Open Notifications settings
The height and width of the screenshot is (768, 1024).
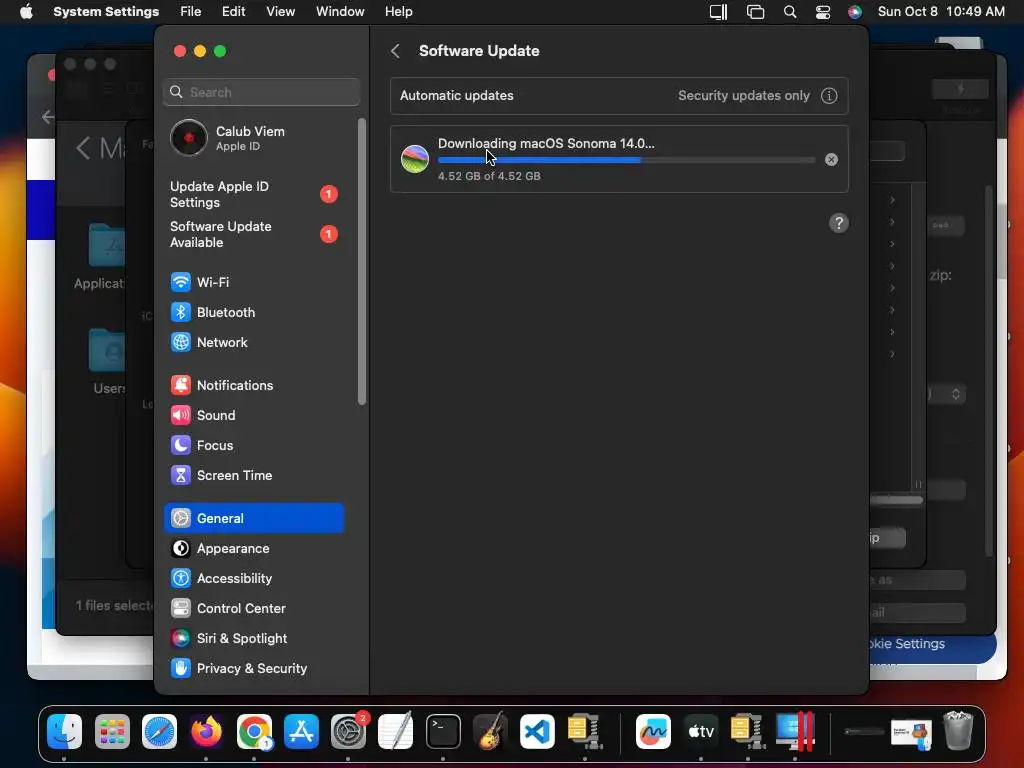point(254,385)
